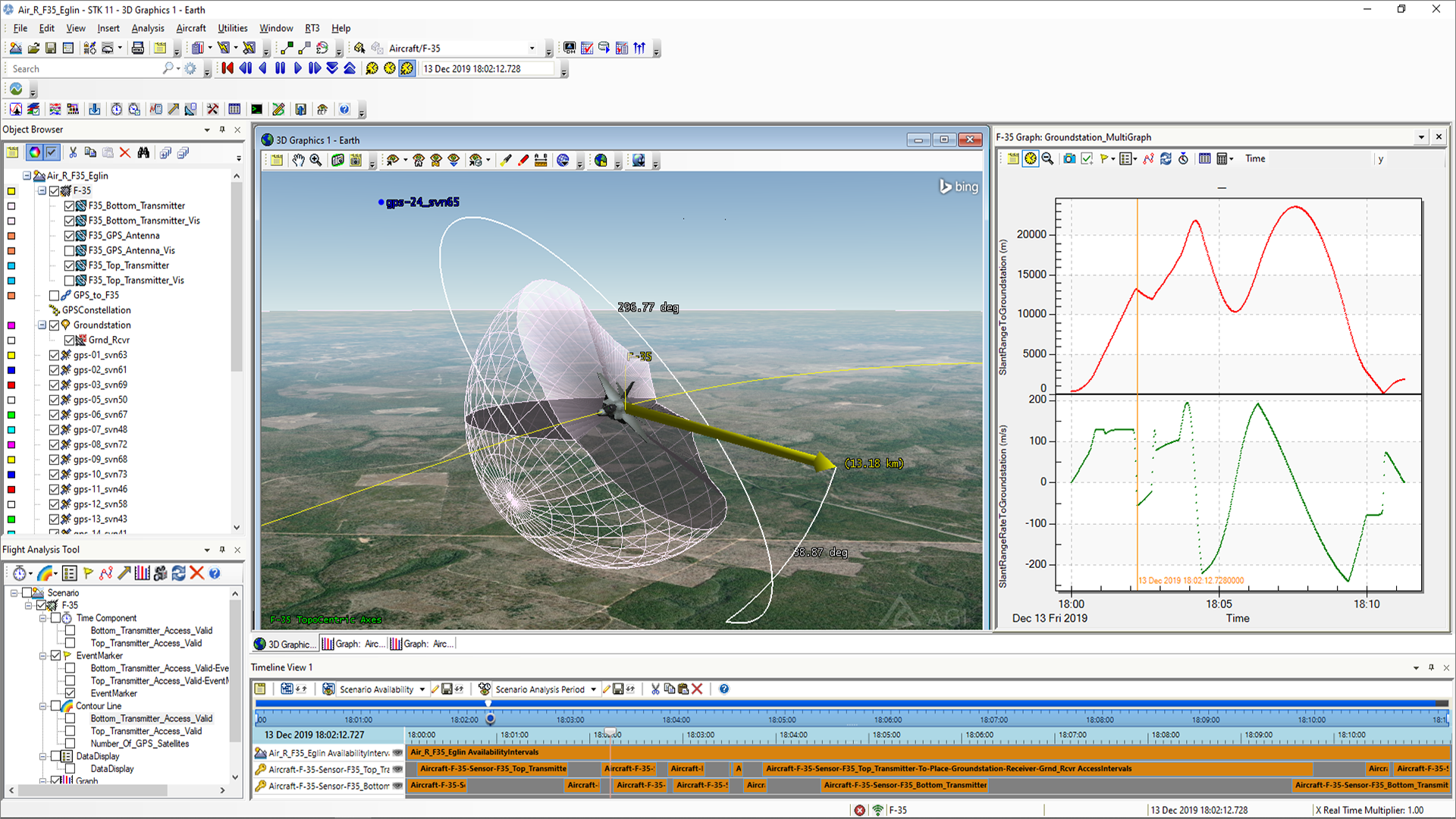Click the refresh icon in graph toolbar
Screen dimensions: 1456x819
pyautogui.click(x=1166, y=158)
